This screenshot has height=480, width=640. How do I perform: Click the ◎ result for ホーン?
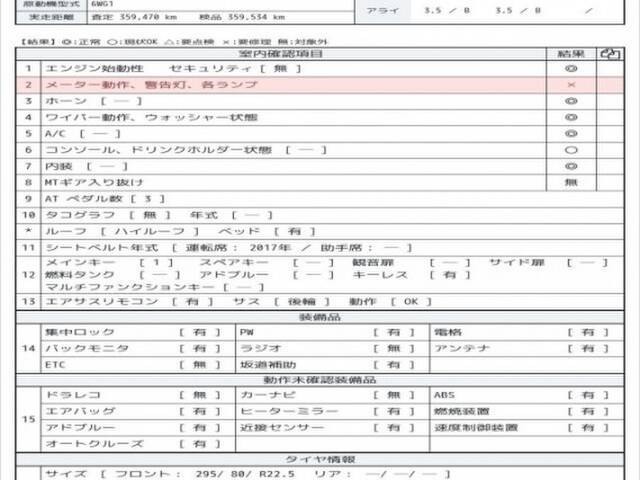[571, 101]
